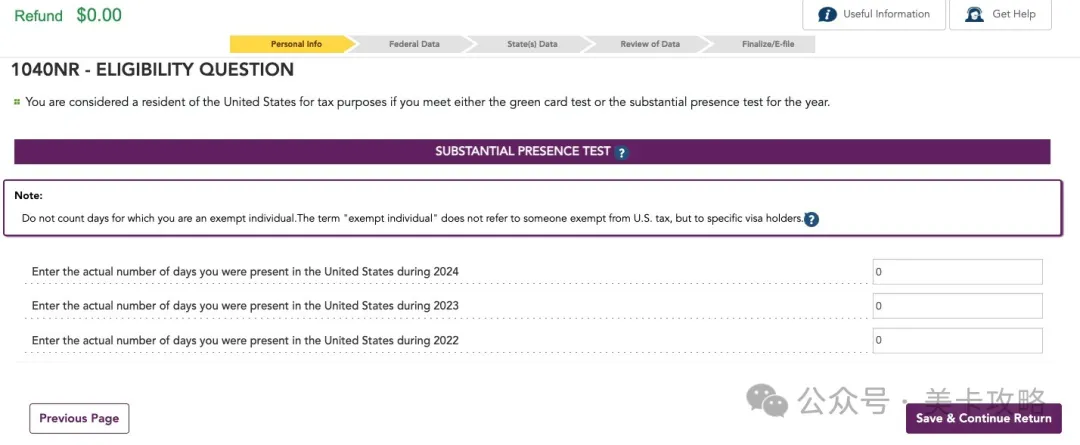Click the 1040NR Eligibility Question heading
The image size is (1080, 445).
pos(152,70)
